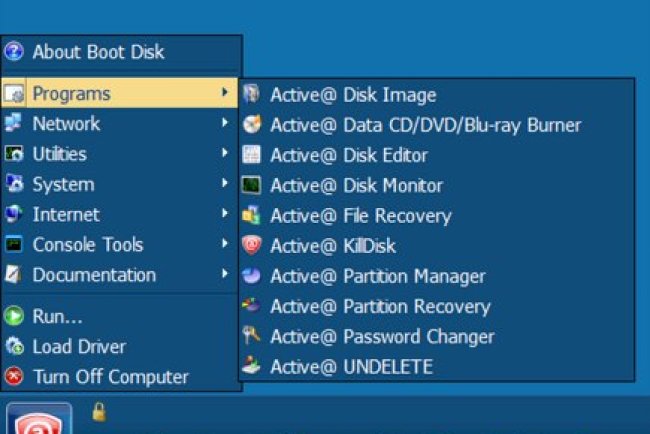Click the Active@ Disk Monitor icon

pos(252,185)
